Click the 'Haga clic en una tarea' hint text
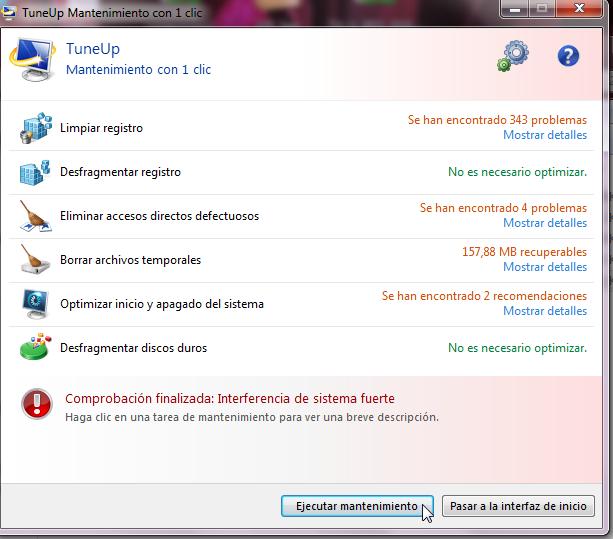613x539 pixels. coord(252,417)
